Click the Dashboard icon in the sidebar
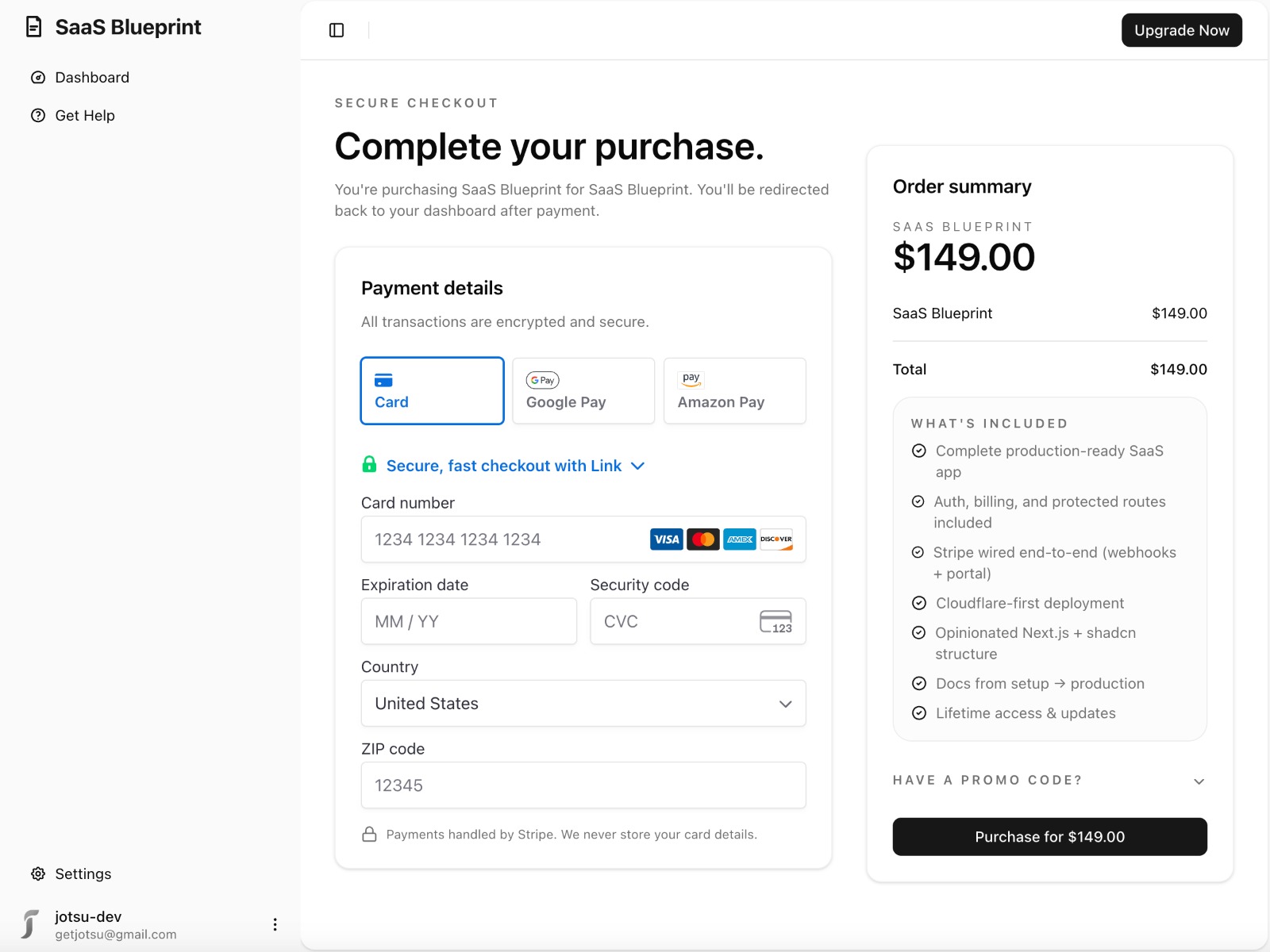 click(37, 77)
